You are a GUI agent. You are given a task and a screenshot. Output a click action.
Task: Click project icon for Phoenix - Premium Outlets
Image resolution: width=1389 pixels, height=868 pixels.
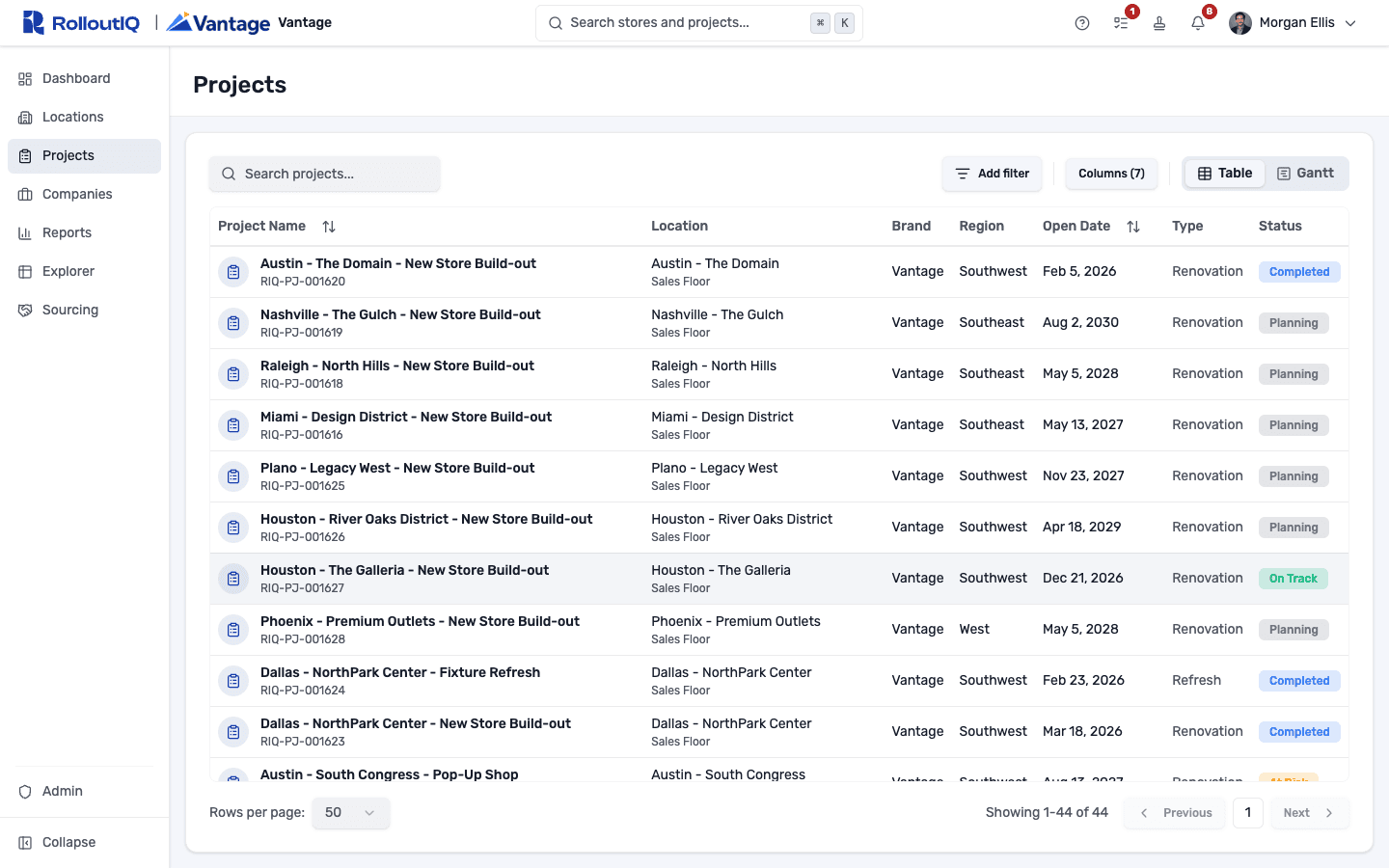click(x=233, y=630)
